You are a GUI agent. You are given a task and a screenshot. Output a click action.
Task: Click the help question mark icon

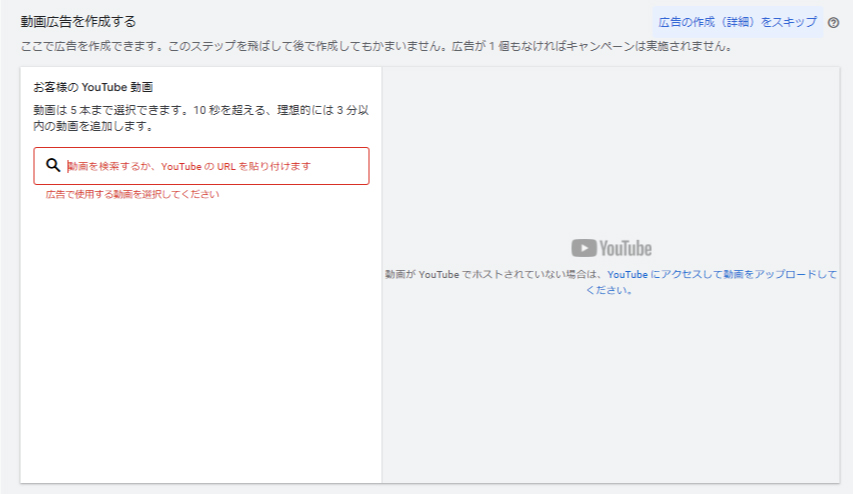click(833, 22)
